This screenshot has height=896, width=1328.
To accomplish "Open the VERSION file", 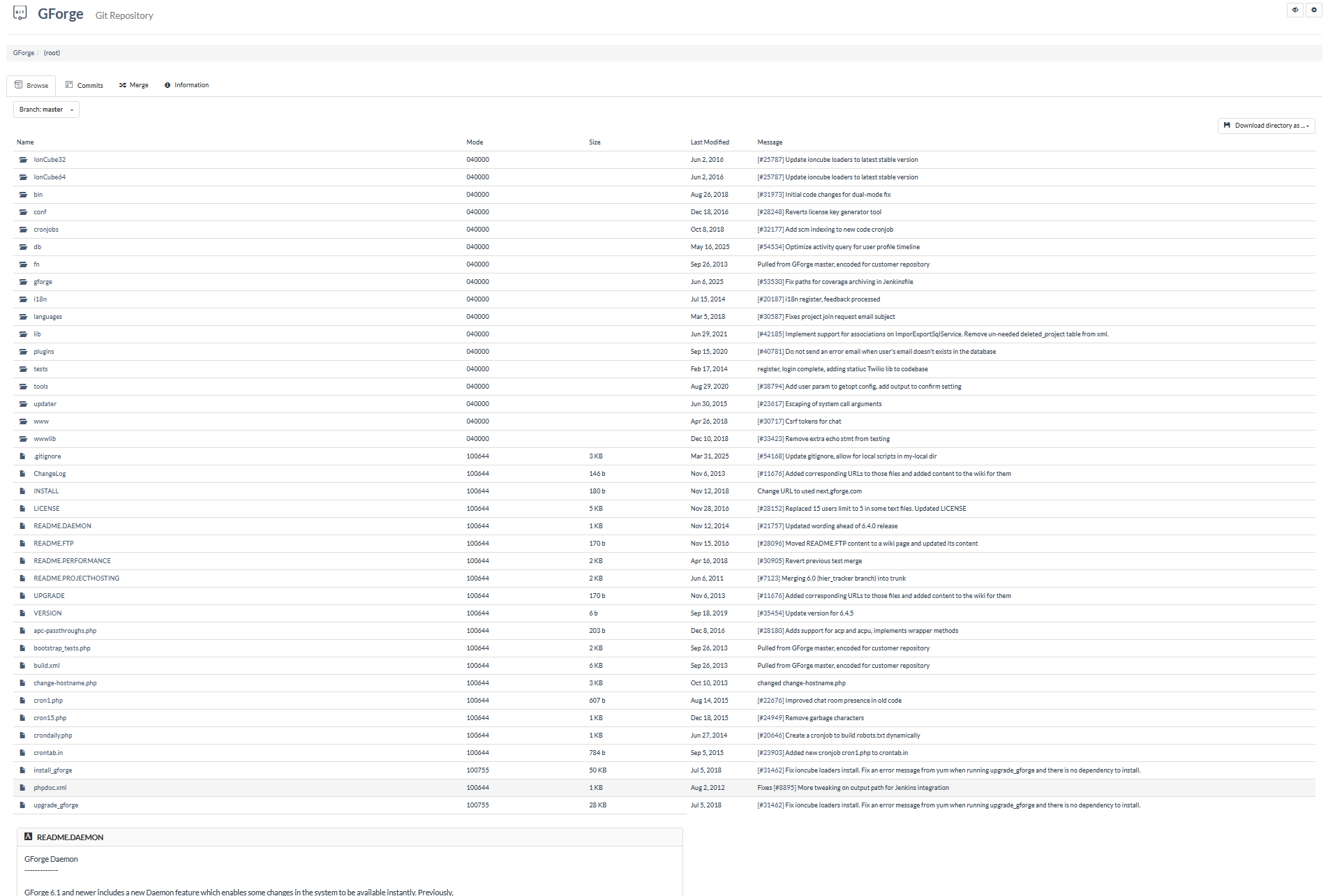I will pos(47,613).
